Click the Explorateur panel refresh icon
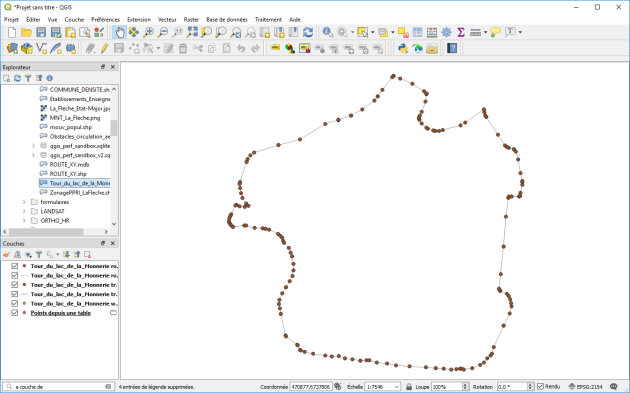This screenshot has height=393, width=630. (17, 78)
